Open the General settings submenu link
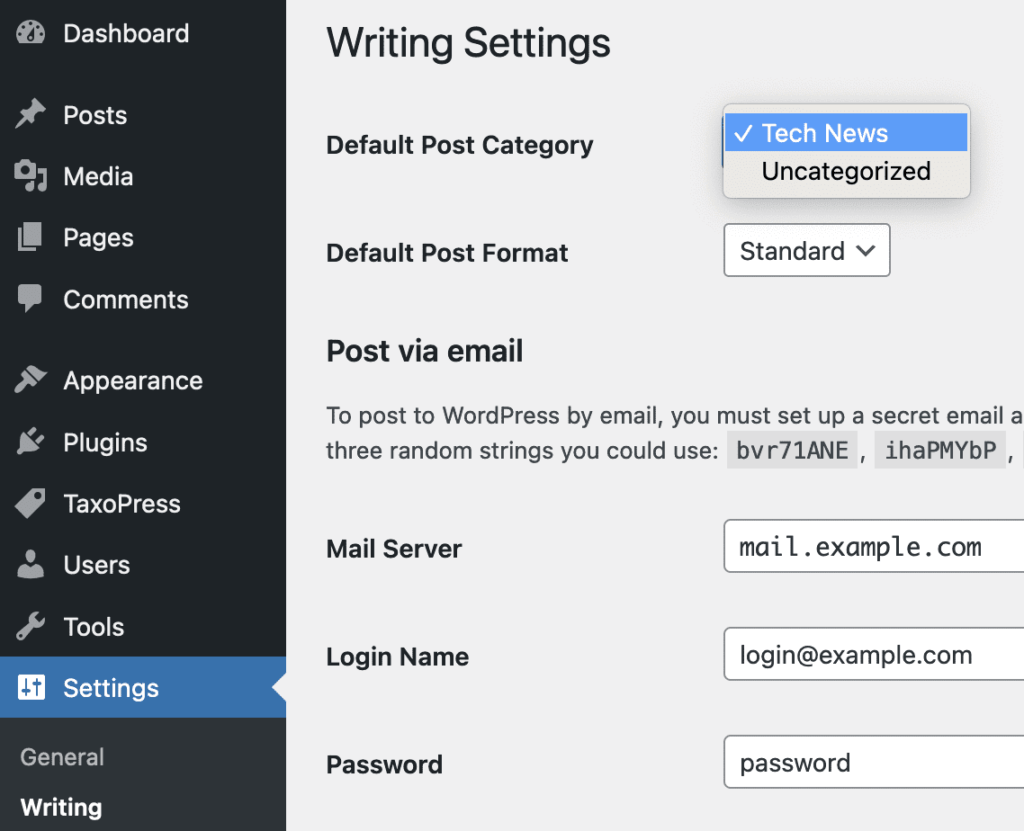 pyautogui.click(x=62, y=757)
